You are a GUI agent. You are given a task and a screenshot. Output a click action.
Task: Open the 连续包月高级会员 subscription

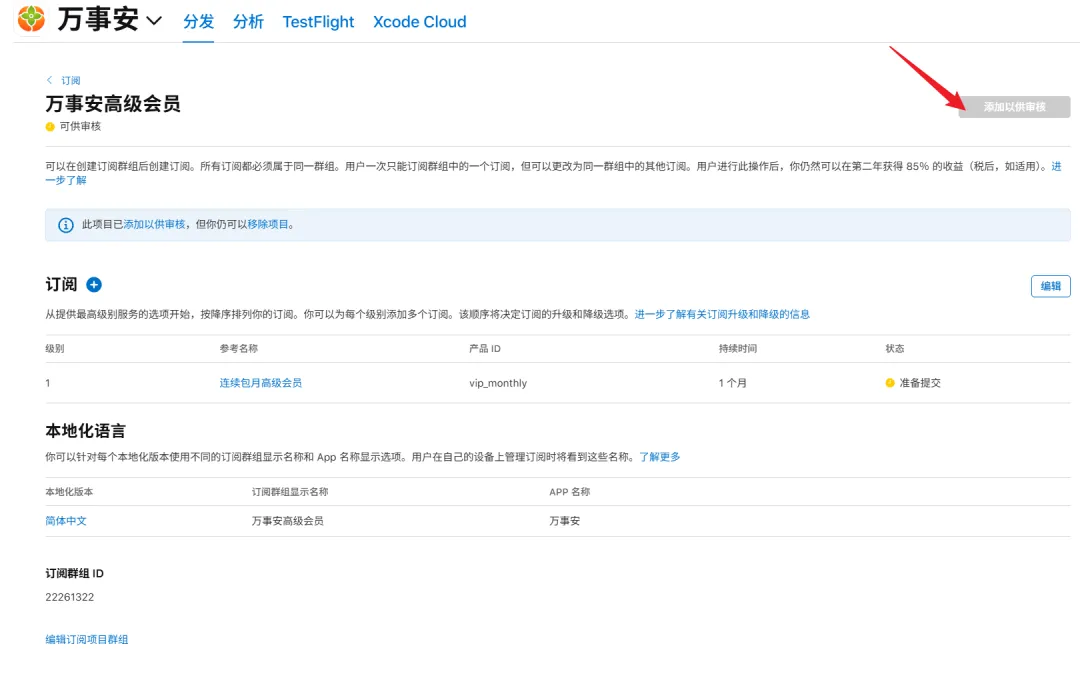click(260, 383)
